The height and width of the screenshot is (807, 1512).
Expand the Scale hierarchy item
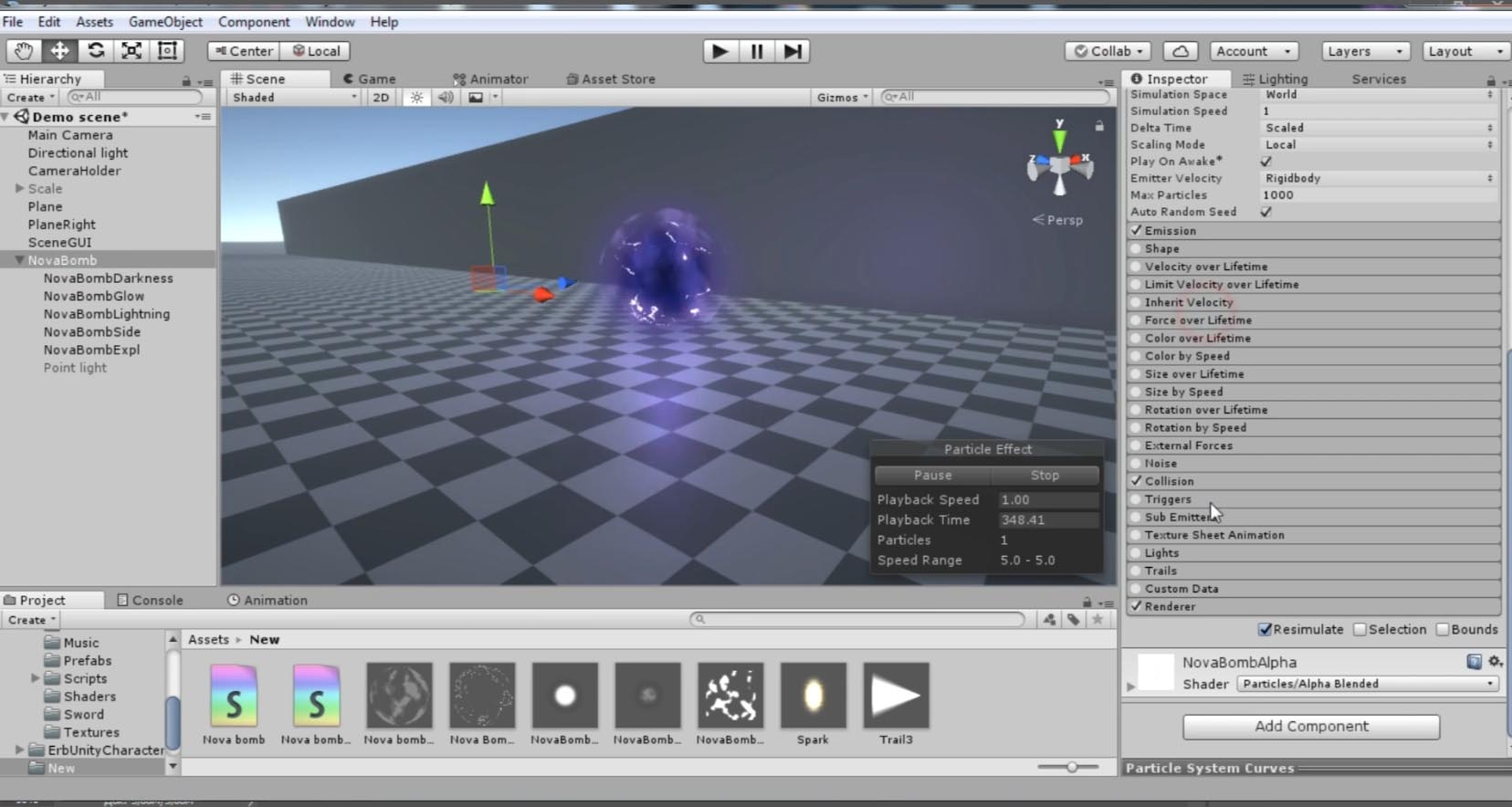point(19,189)
